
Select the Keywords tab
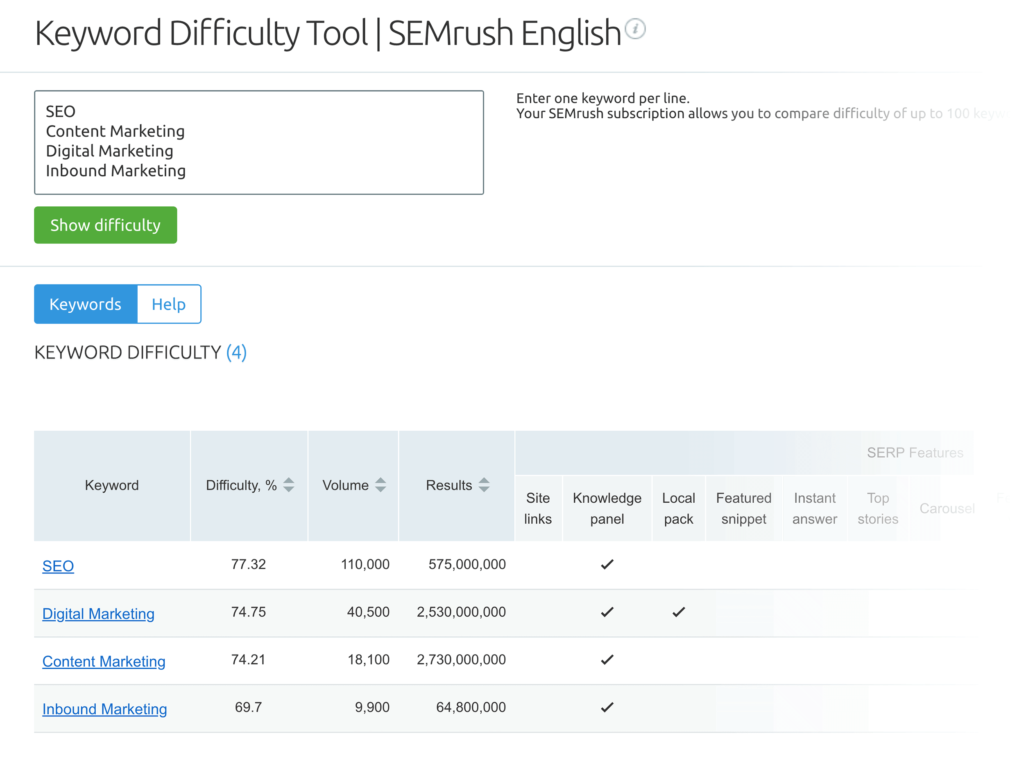(x=85, y=303)
